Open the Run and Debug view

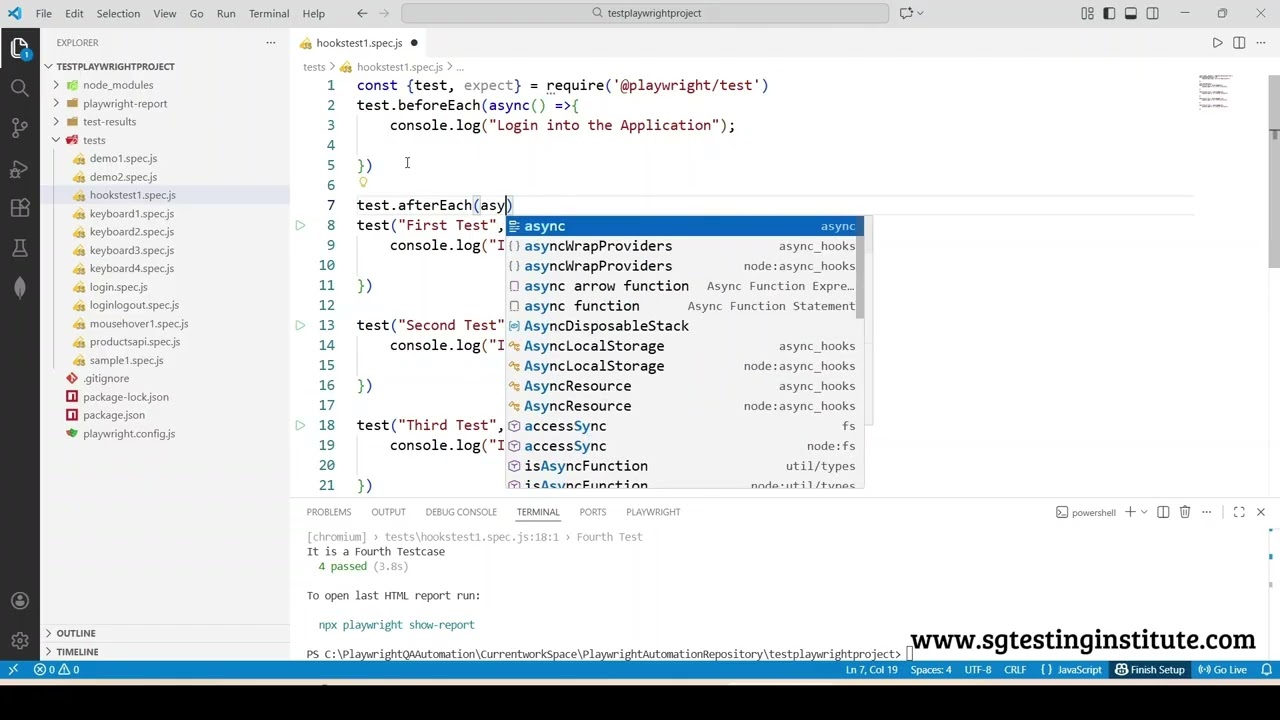pyautogui.click(x=20, y=168)
